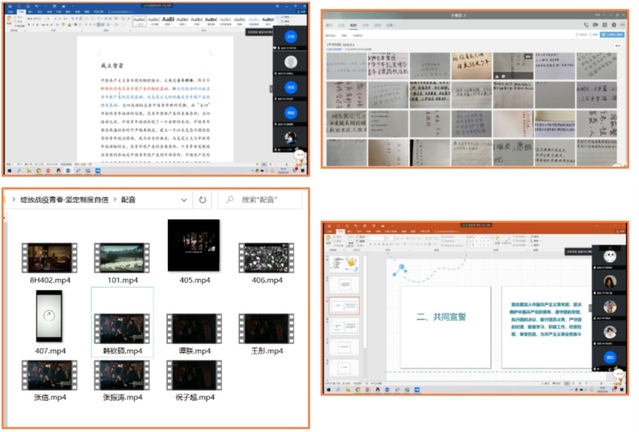Select the 张信.mp4 video file

(50, 375)
